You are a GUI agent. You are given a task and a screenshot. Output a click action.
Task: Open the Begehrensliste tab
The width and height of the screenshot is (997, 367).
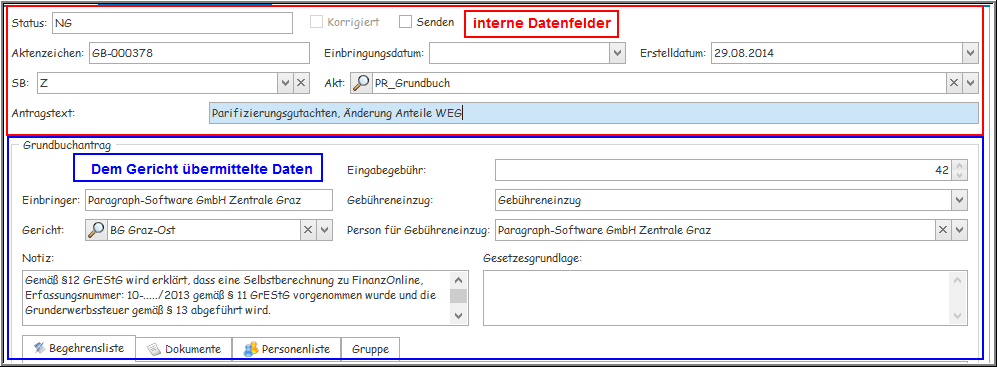coord(79,347)
